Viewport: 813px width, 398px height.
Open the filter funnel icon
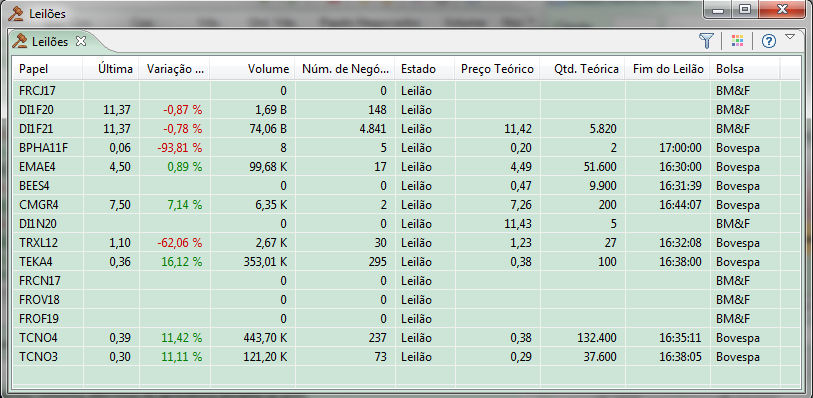coord(706,41)
